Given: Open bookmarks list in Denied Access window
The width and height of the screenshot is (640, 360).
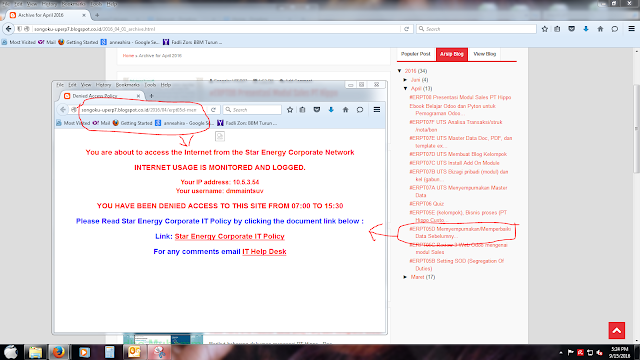Looking at the screenshot, I should [x=302, y=109].
